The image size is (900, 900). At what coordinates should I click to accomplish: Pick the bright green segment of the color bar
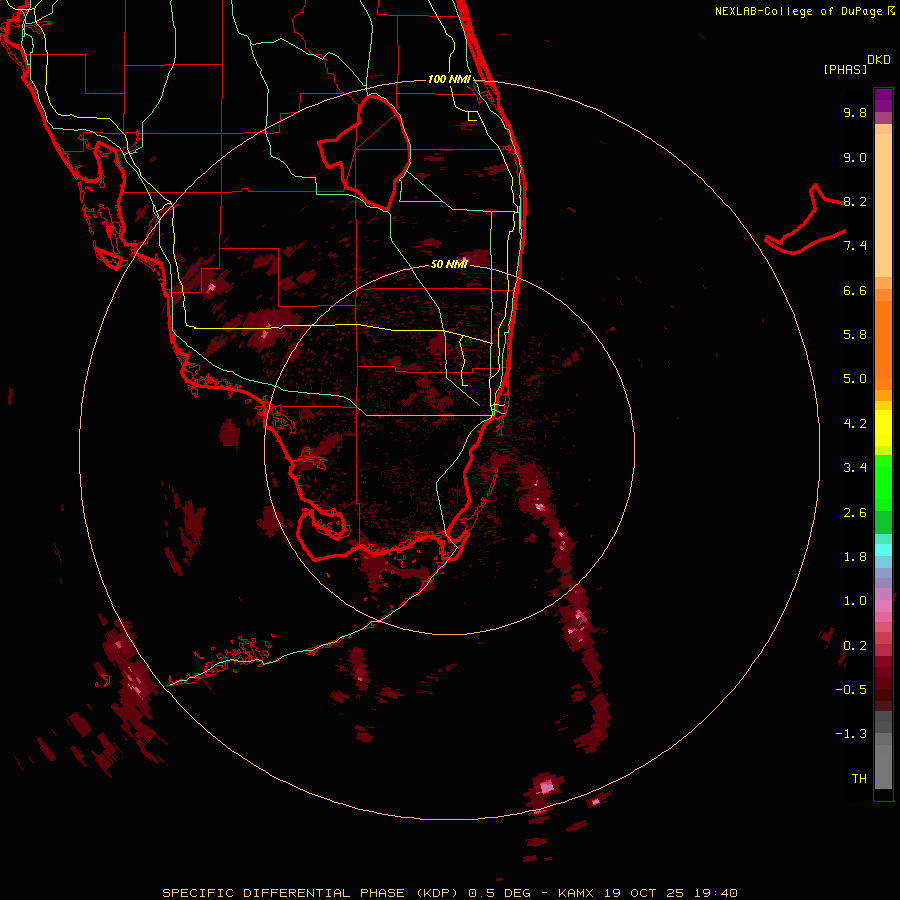pyautogui.click(x=883, y=482)
